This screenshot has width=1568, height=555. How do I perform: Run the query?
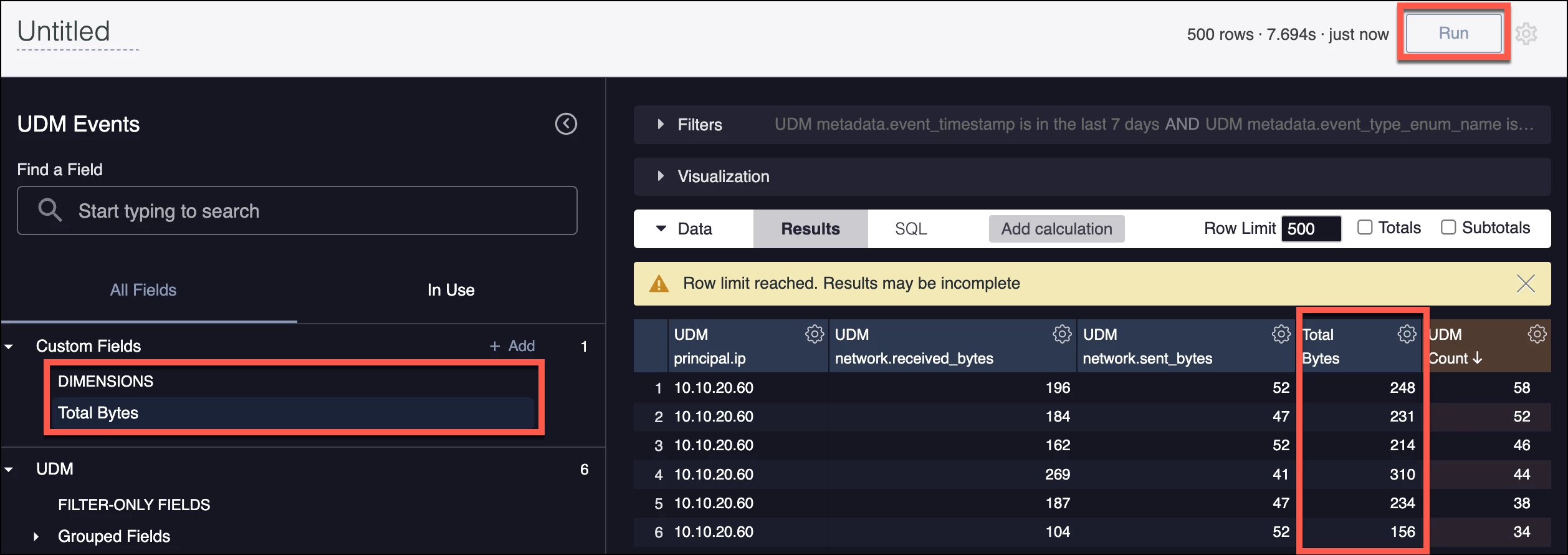tap(1453, 33)
